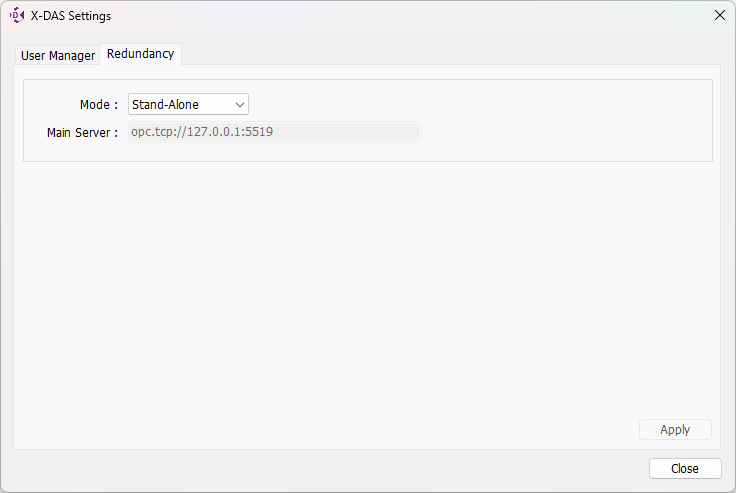Screen dimensions: 736x493
Task: Switch to the User Manager tab
Action: (x=58, y=55)
